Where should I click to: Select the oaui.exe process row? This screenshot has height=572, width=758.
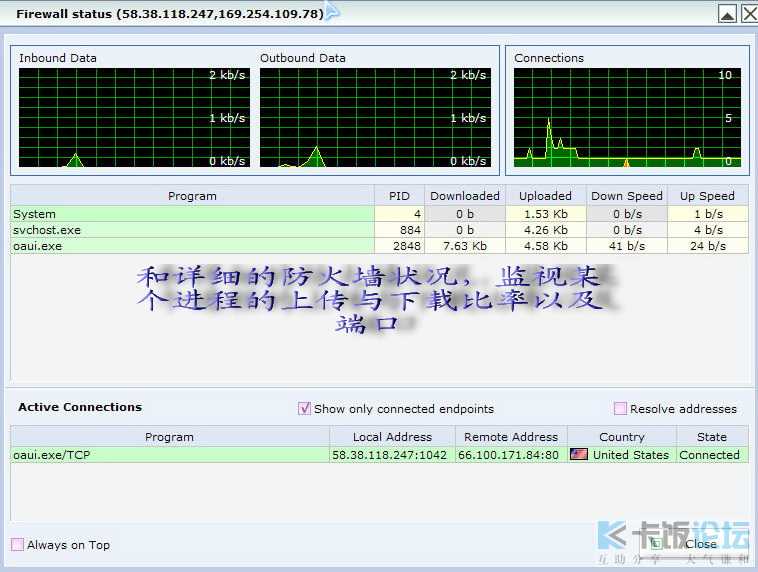point(379,246)
